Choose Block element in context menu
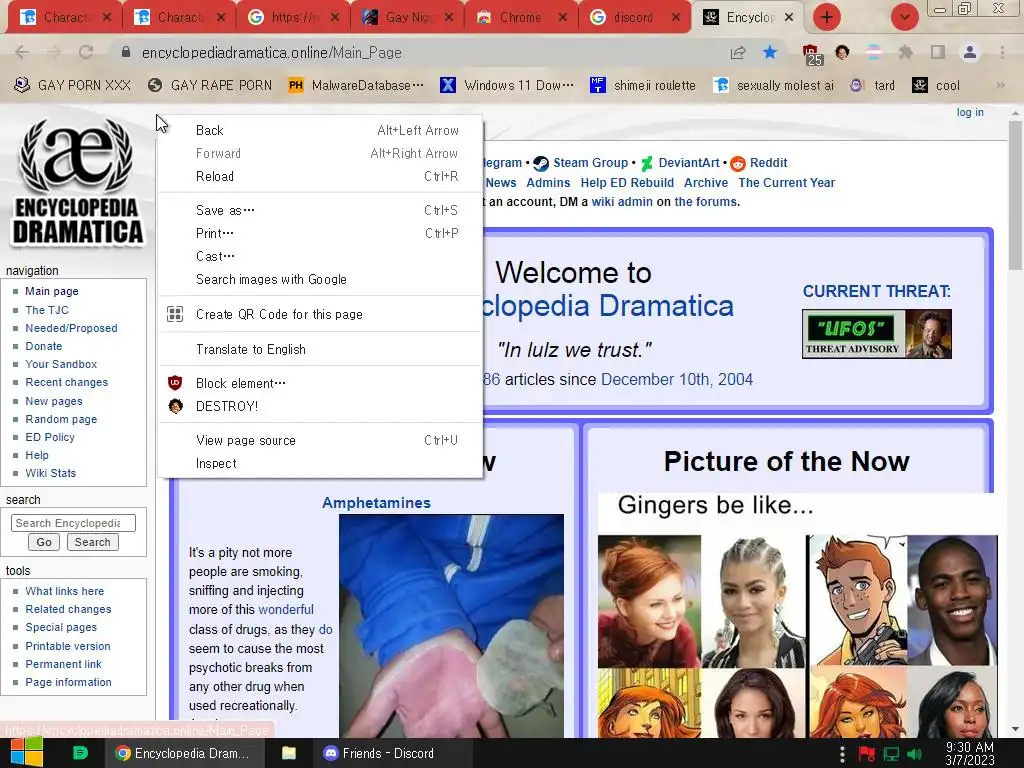Viewport: 1024px width, 768px height. [x=320, y=383]
